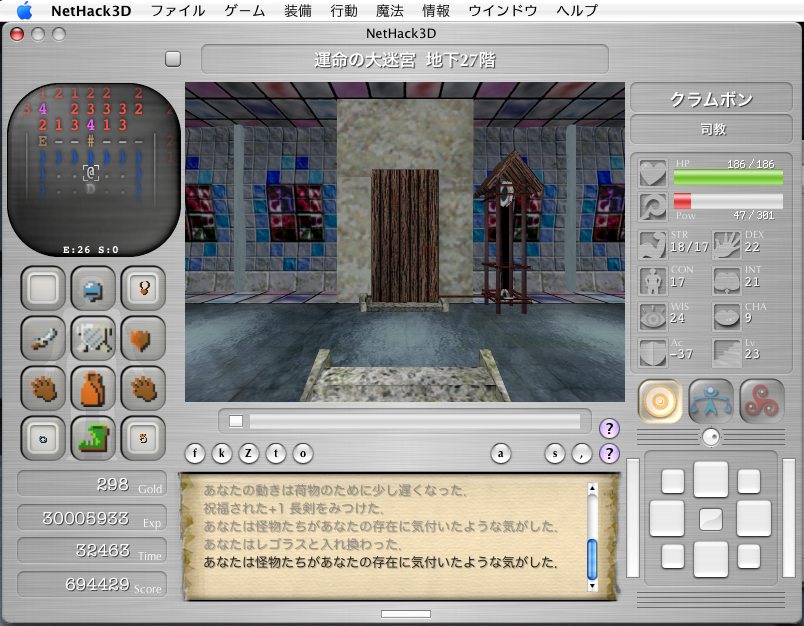Select the left brown glove slot
Image resolution: width=804 pixels, height=626 pixels.
click(x=43, y=388)
